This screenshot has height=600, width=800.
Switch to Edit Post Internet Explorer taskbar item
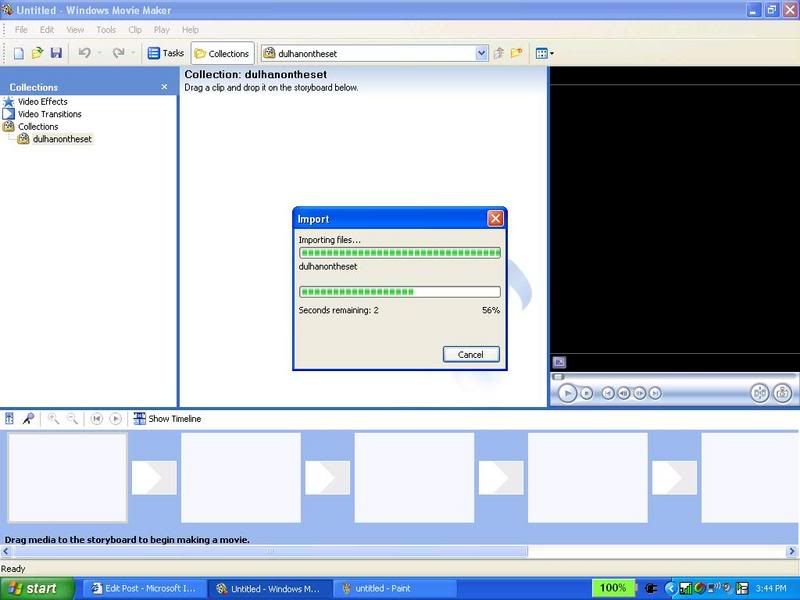click(144, 588)
